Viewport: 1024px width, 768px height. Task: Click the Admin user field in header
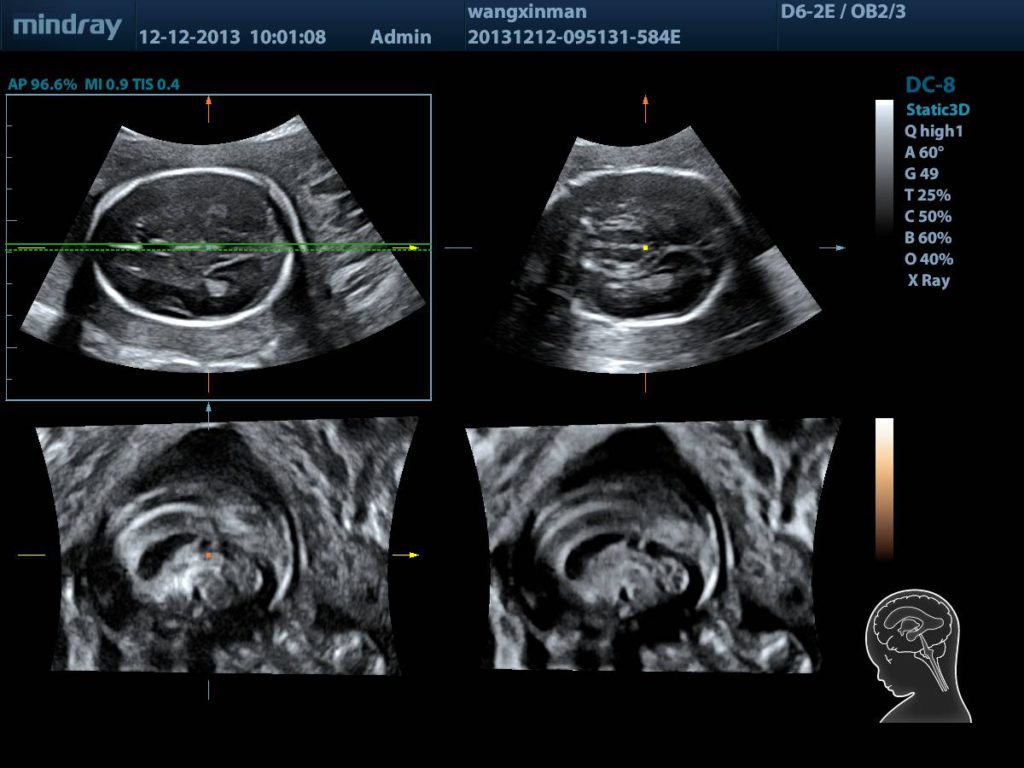401,37
